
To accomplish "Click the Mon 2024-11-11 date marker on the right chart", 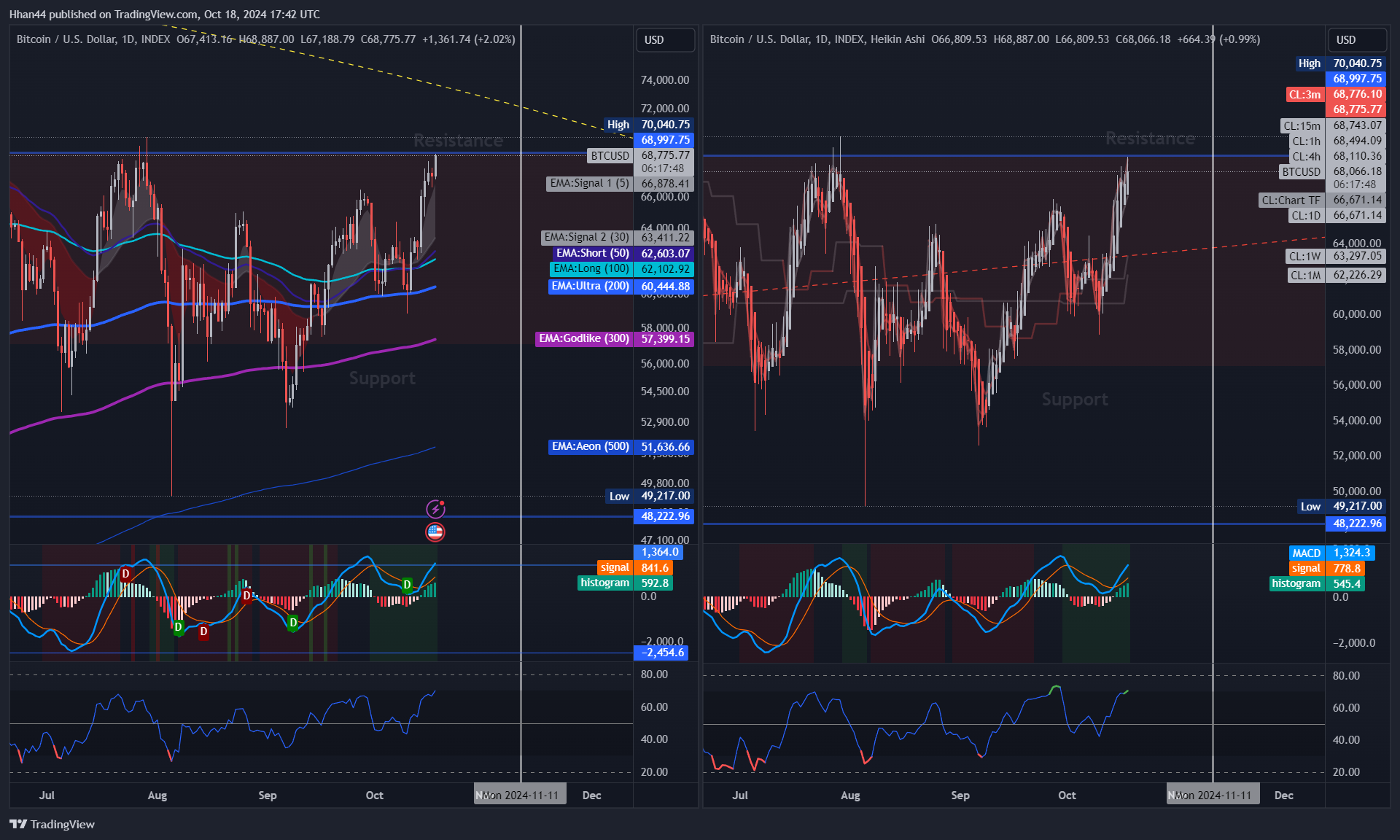I will click(x=1213, y=796).
